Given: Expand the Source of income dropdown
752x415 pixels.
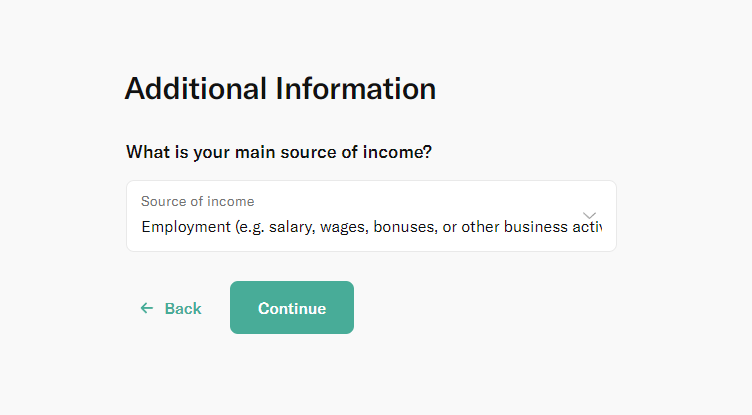Looking at the screenshot, I should tap(371, 216).
